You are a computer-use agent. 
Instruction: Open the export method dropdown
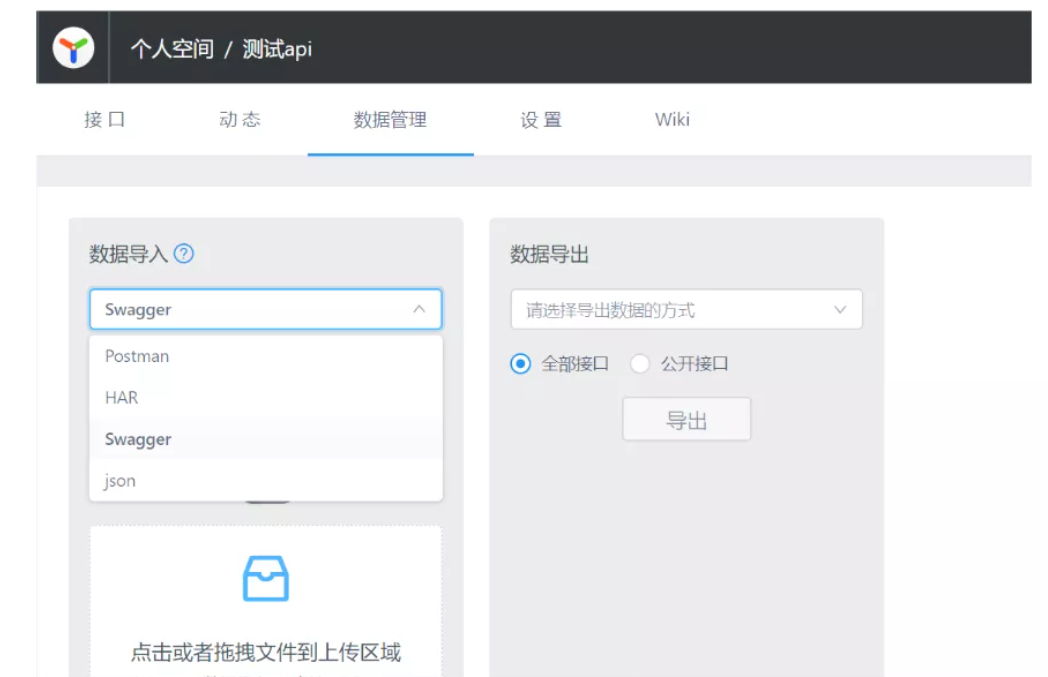pyautogui.click(x=686, y=310)
